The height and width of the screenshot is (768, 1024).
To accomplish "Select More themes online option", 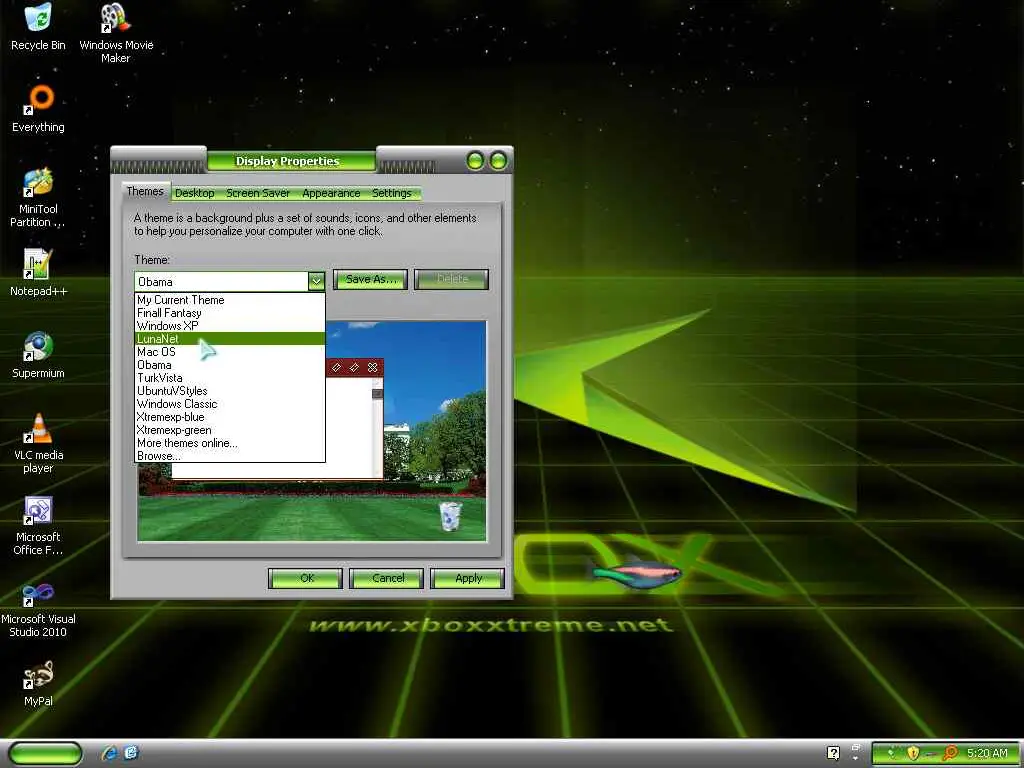I will [230, 443].
